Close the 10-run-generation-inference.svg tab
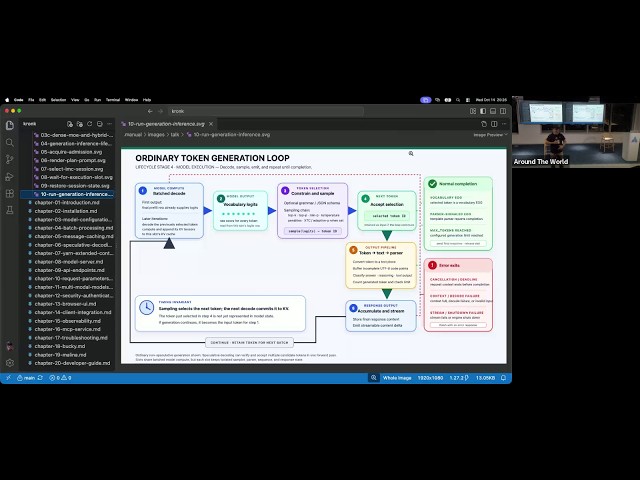 coord(211,124)
